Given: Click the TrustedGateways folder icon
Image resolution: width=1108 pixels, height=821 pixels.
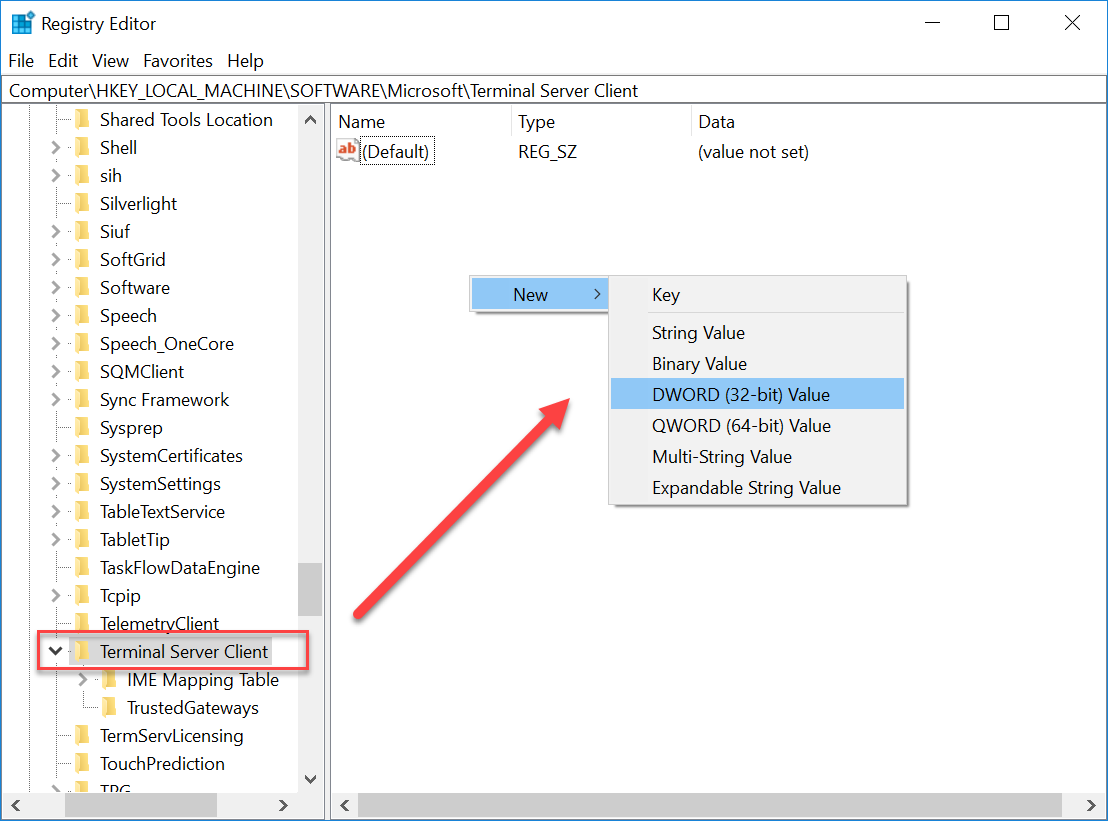Looking at the screenshot, I should (x=110, y=708).
